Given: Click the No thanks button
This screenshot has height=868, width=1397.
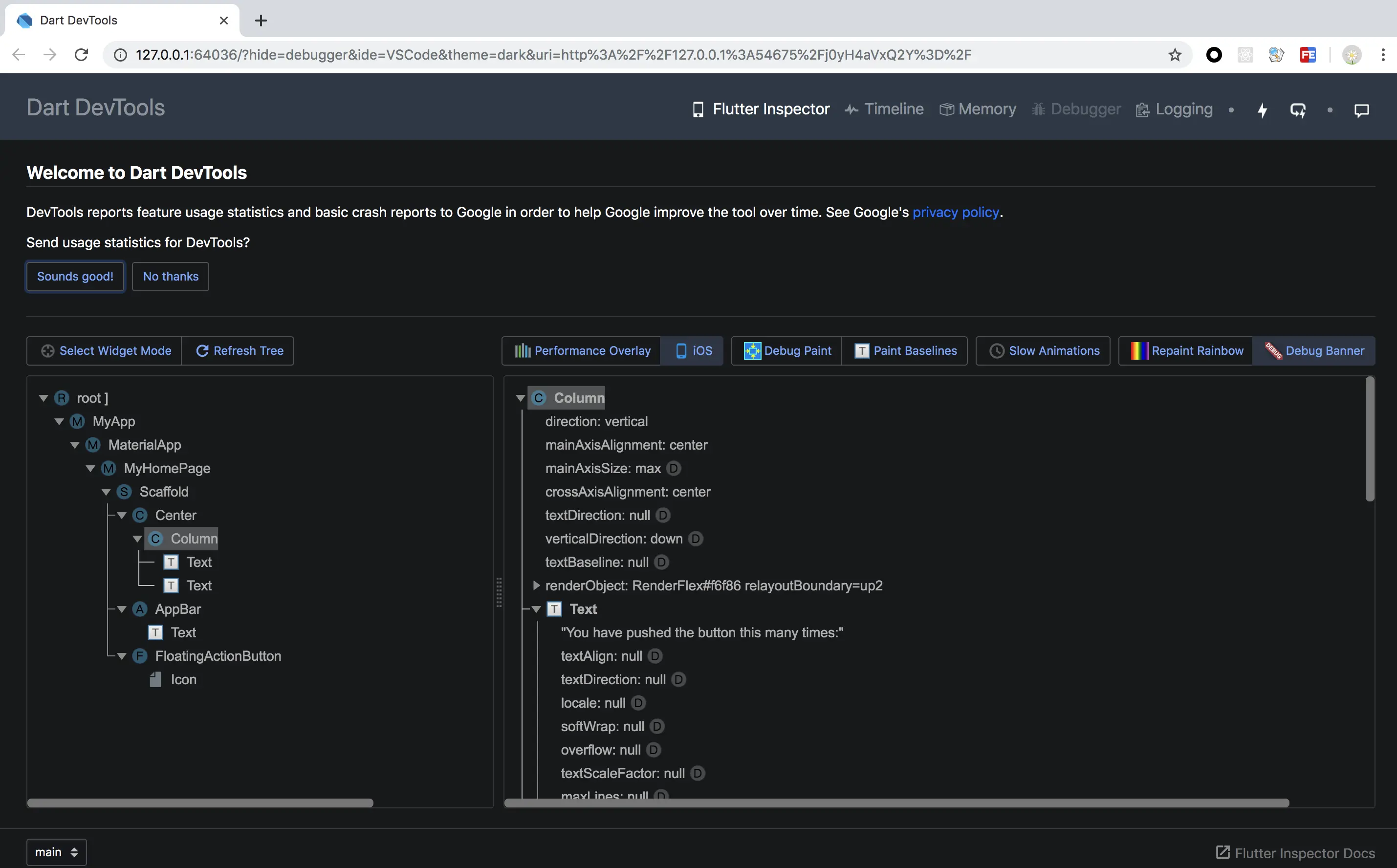Looking at the screenshot, I should pos(171,277).
